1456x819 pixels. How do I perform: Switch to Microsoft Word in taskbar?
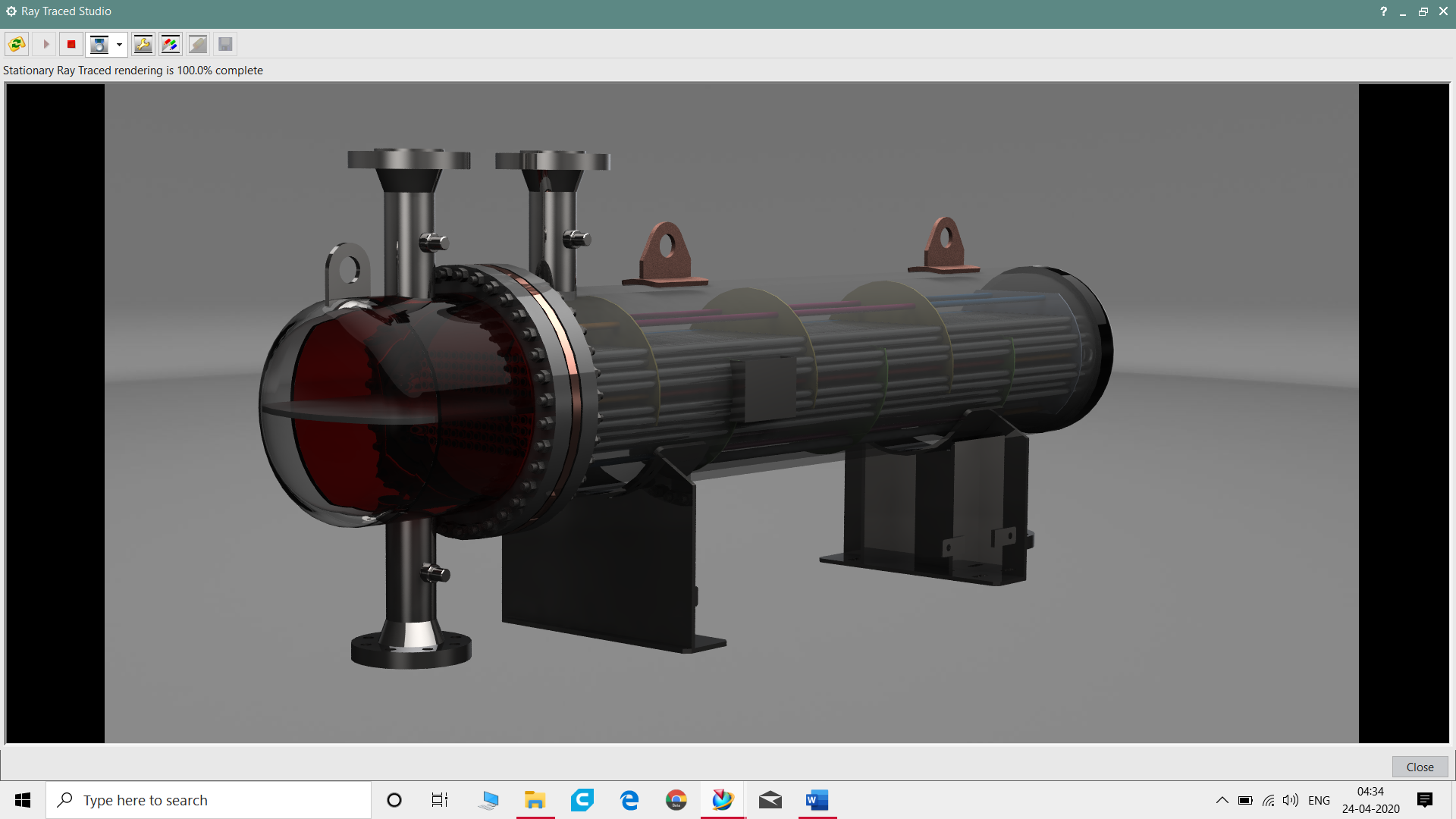click(x=817, y=800)
